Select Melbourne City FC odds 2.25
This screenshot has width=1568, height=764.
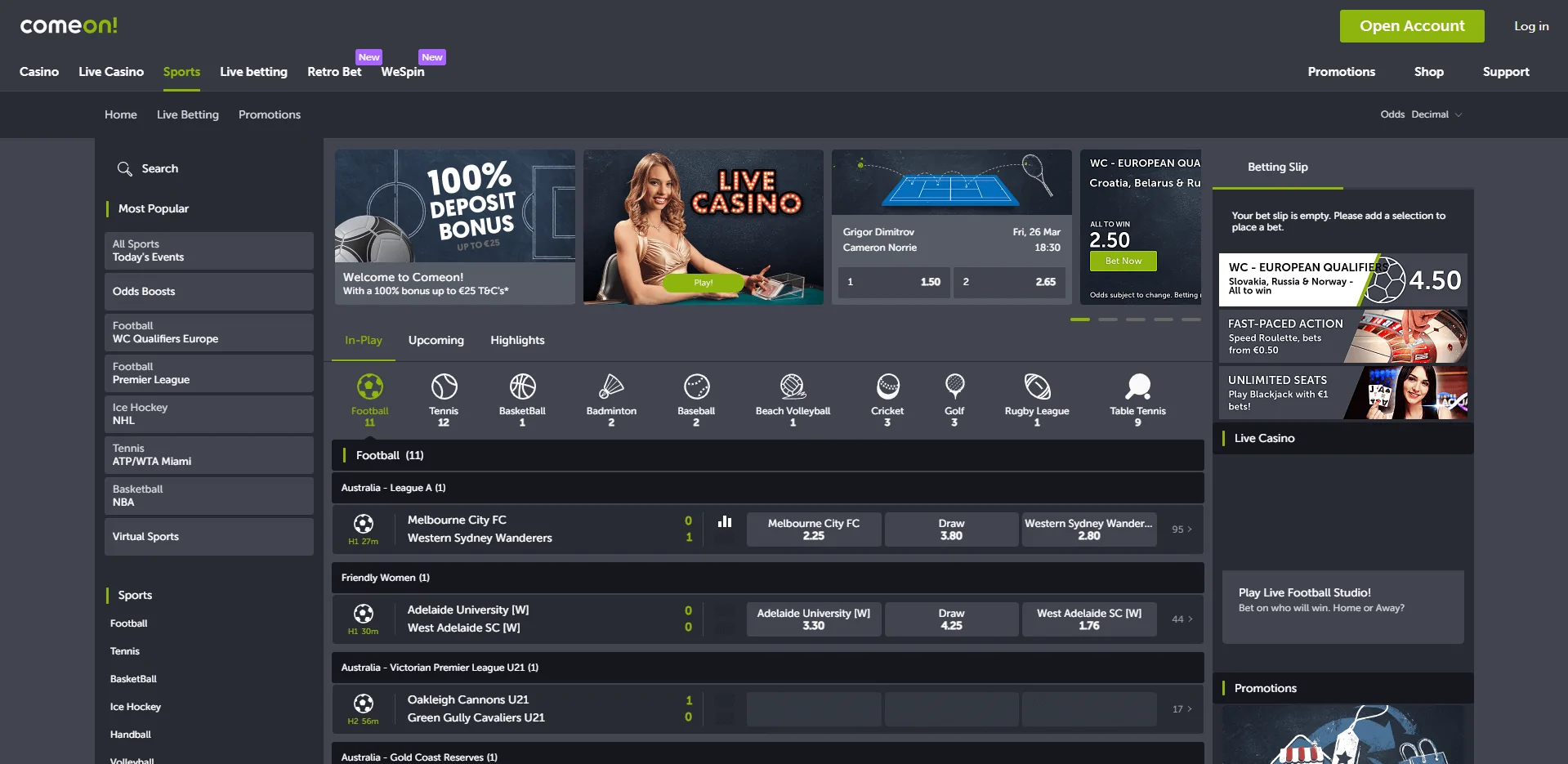coord(813,529)
